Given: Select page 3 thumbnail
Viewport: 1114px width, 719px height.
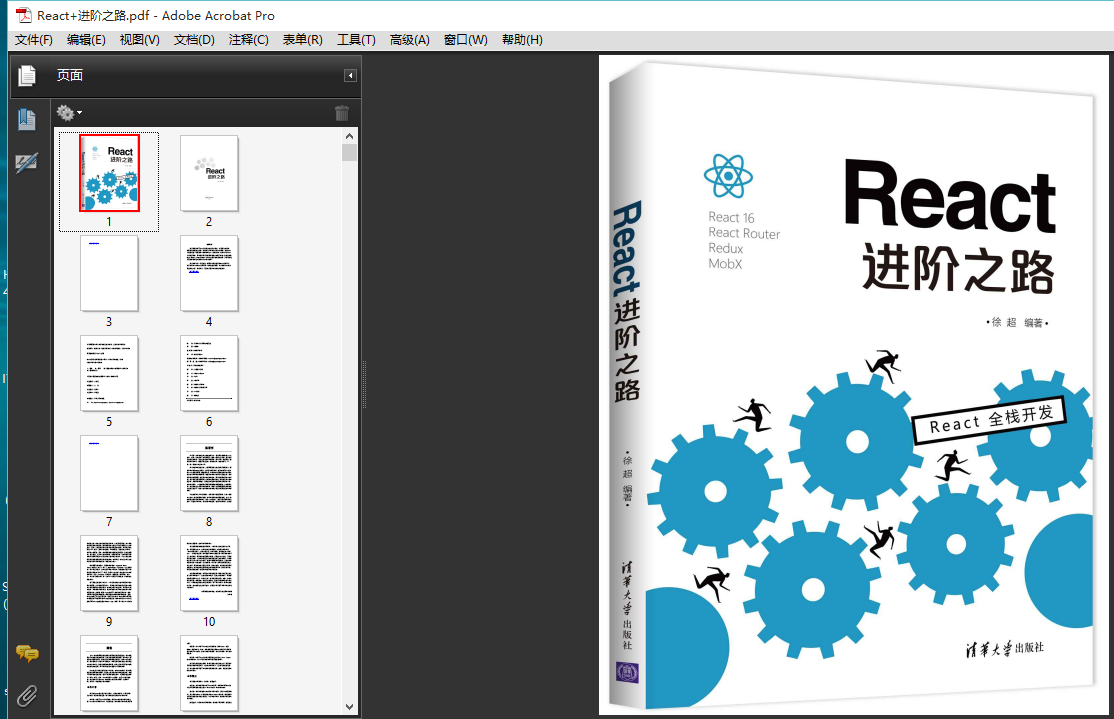Looking at the screenshot, I should [109, 274].
